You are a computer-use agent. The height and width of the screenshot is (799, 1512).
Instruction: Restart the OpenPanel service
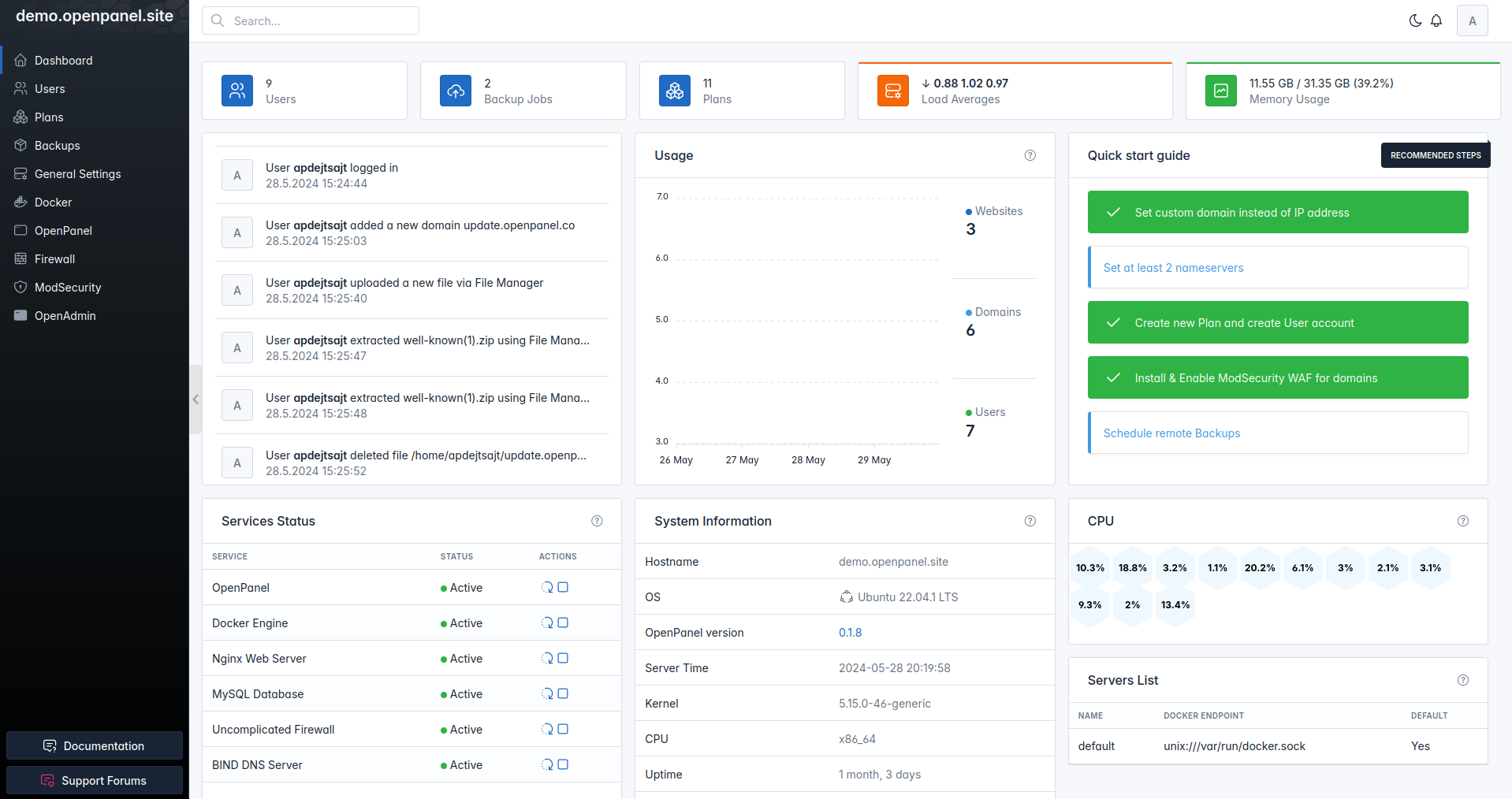click(547, 587)
